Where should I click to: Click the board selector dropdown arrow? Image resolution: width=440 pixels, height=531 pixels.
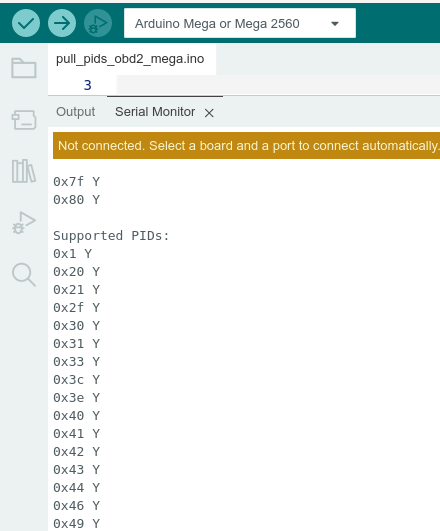pos(335,24)
